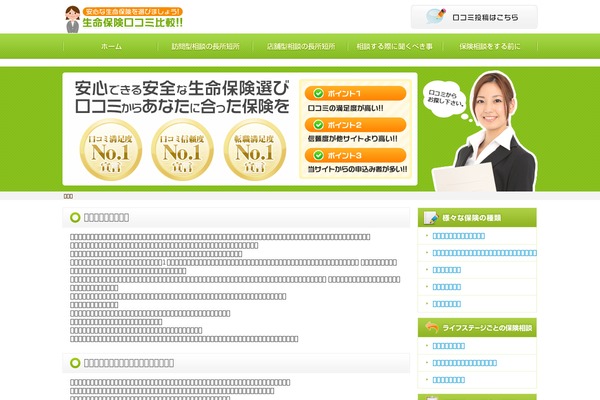
Task: Click the 転職満足度 No.1 gold medal
Action: (254, 150)
